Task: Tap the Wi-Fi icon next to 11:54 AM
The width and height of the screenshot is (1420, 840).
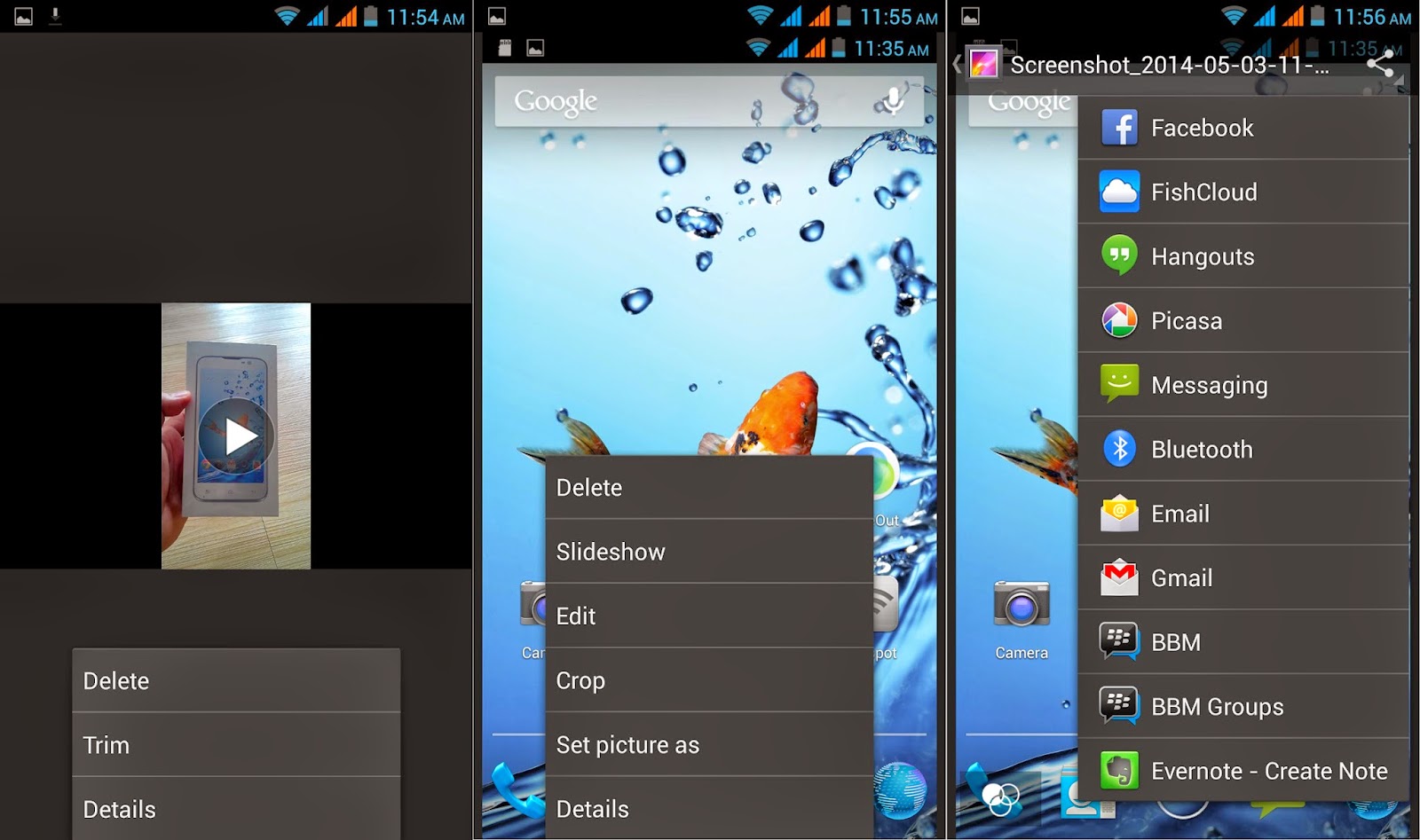Action: tap(287, 16)
